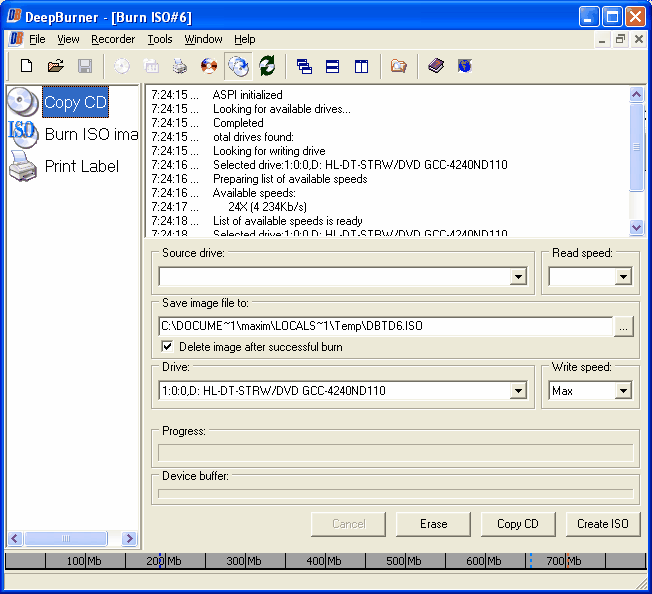Click the Device buffer bar
652x594 pixels.
coord(395,494)
